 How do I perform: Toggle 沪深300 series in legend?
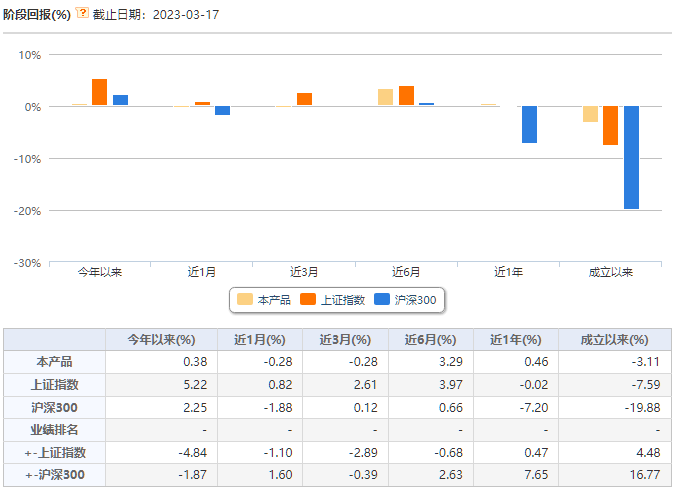pos(405,300)
